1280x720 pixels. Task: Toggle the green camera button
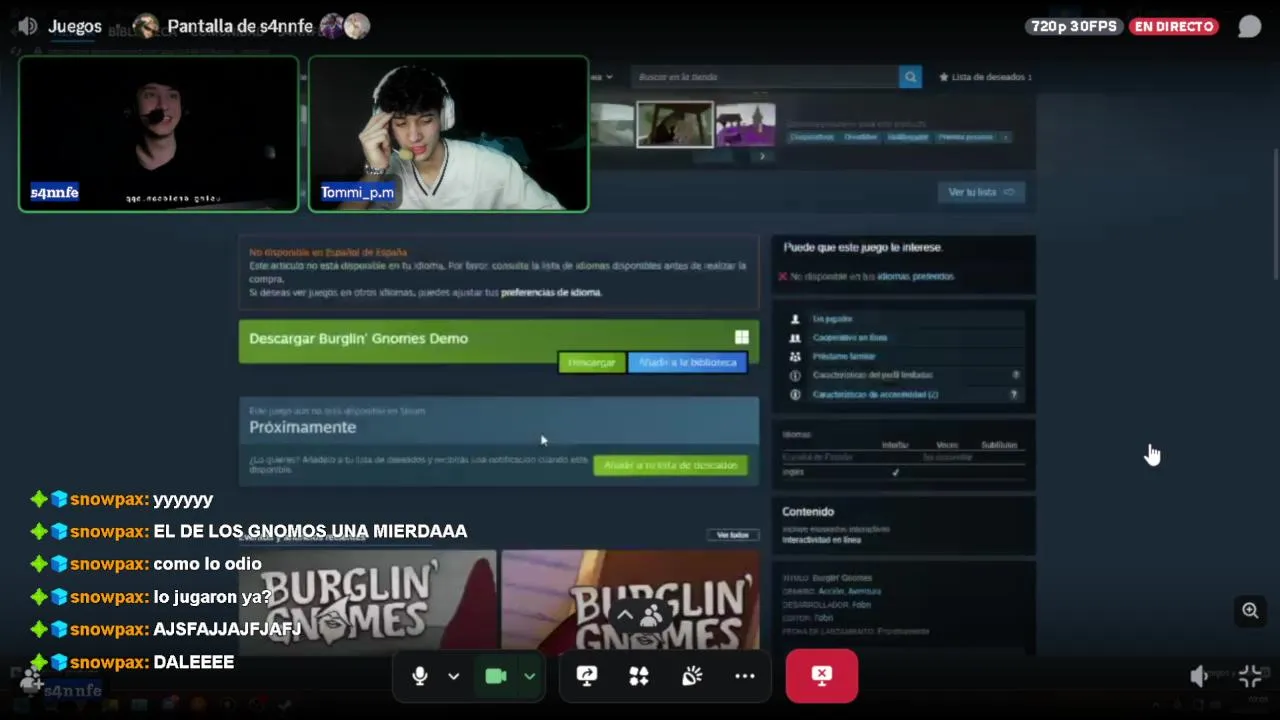(x=496, y=676)
